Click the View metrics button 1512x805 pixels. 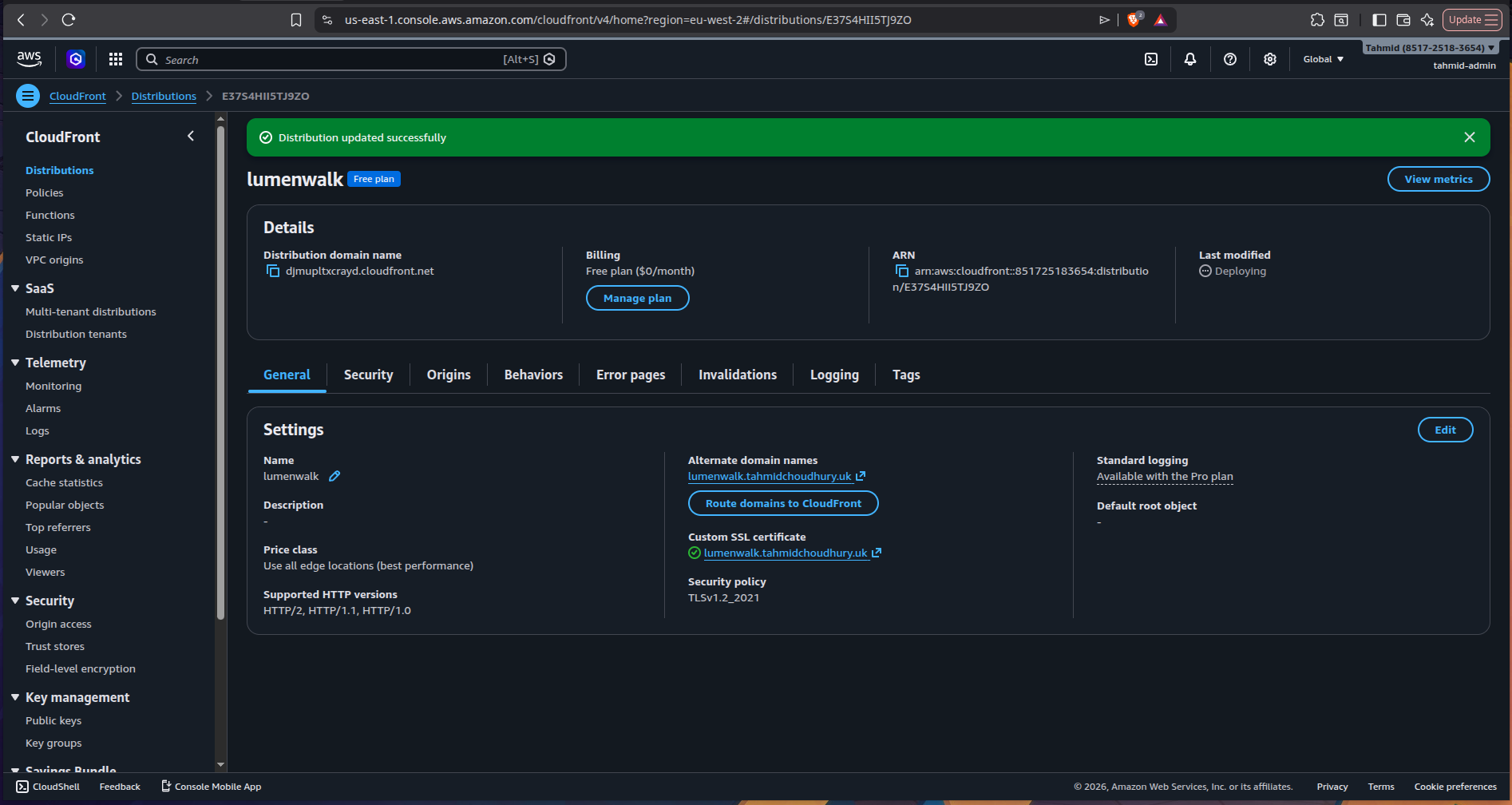coord(1439,179)
